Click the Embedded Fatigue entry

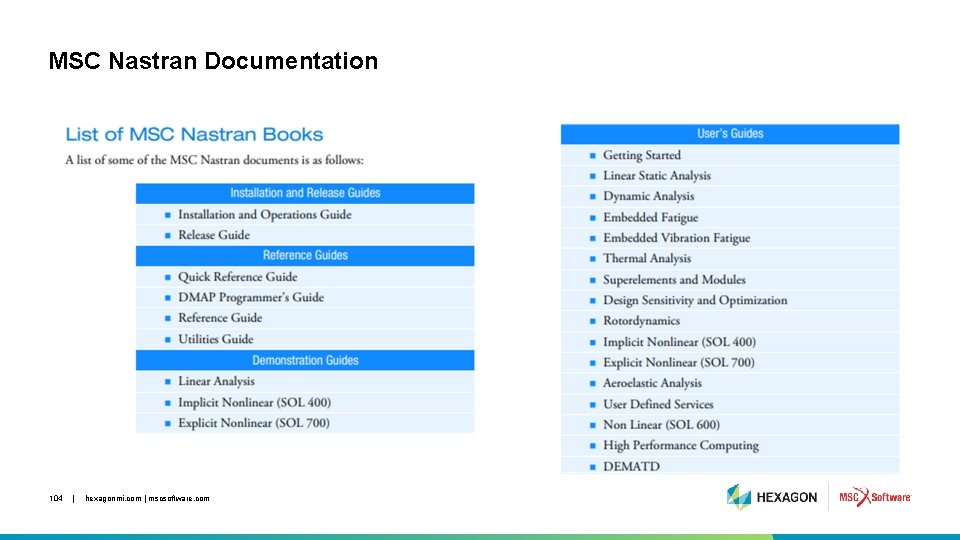650,217
